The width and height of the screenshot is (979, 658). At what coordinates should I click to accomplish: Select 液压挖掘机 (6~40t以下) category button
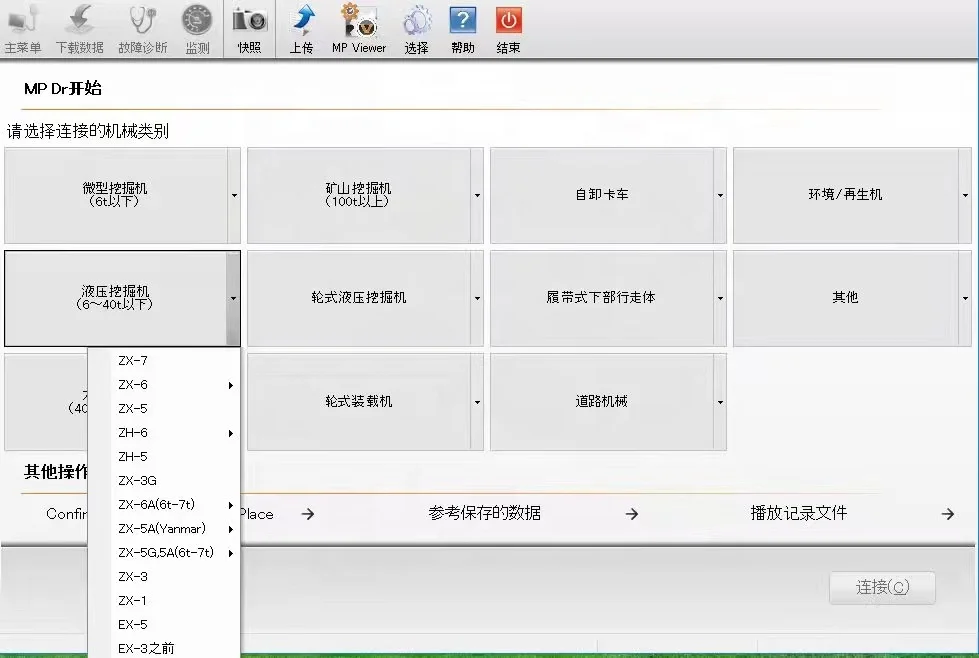tap(116, 298)
